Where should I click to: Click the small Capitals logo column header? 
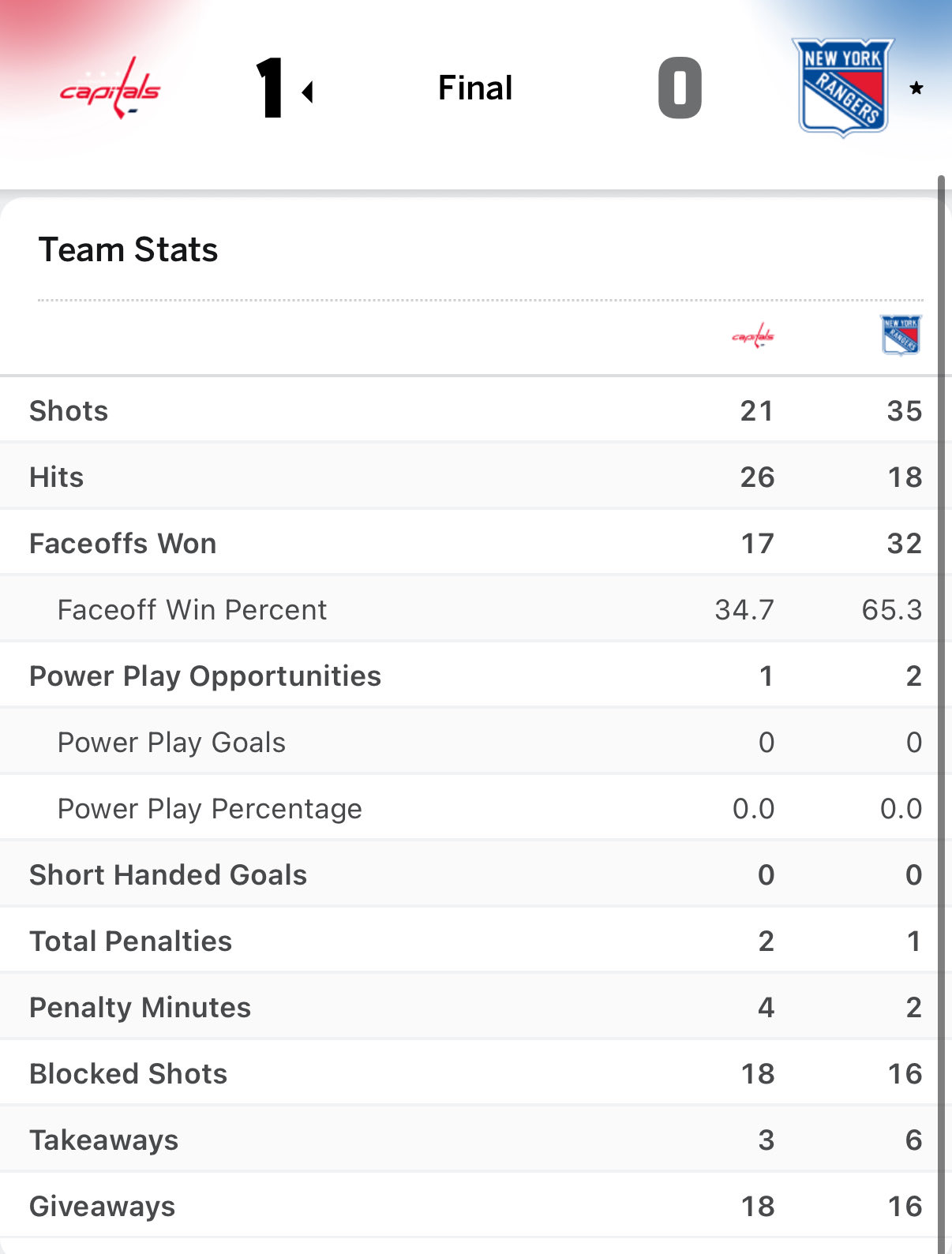click(x=753, y=336)
